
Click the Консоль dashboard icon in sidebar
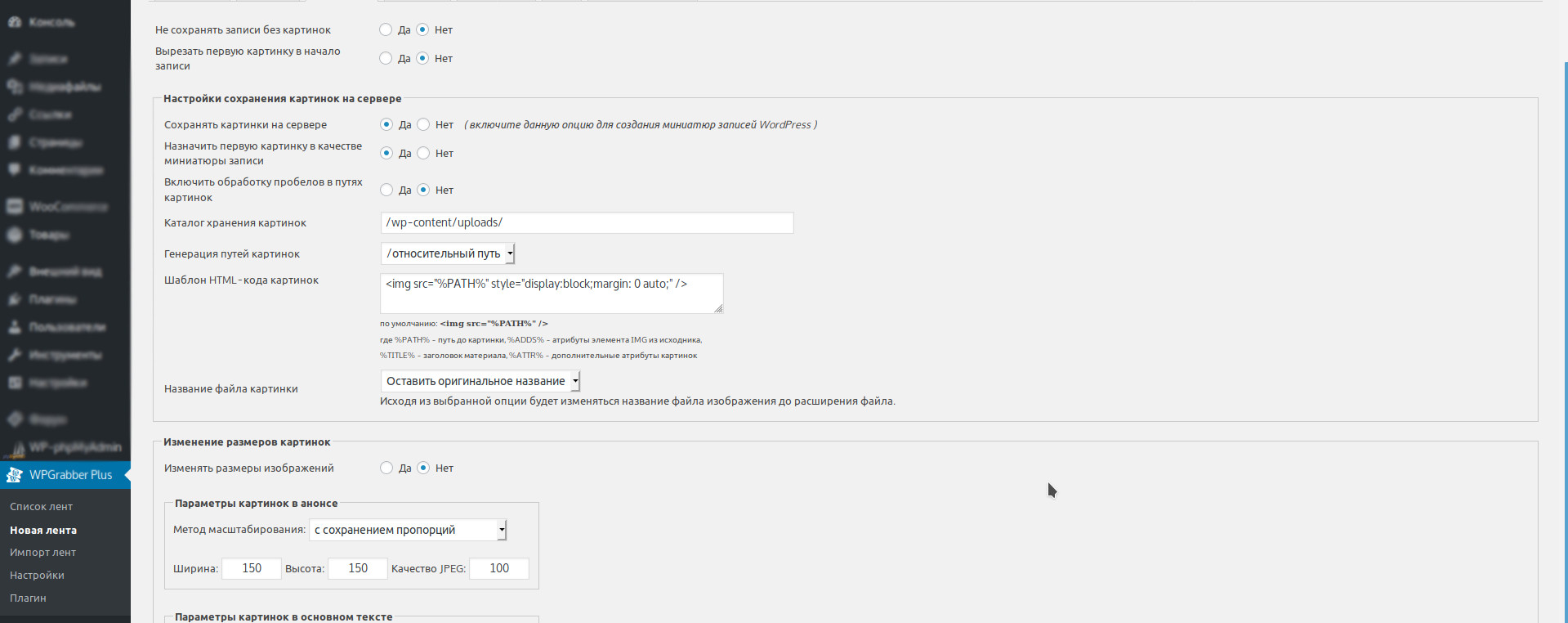pyautogui.click(x=15, y=22)
